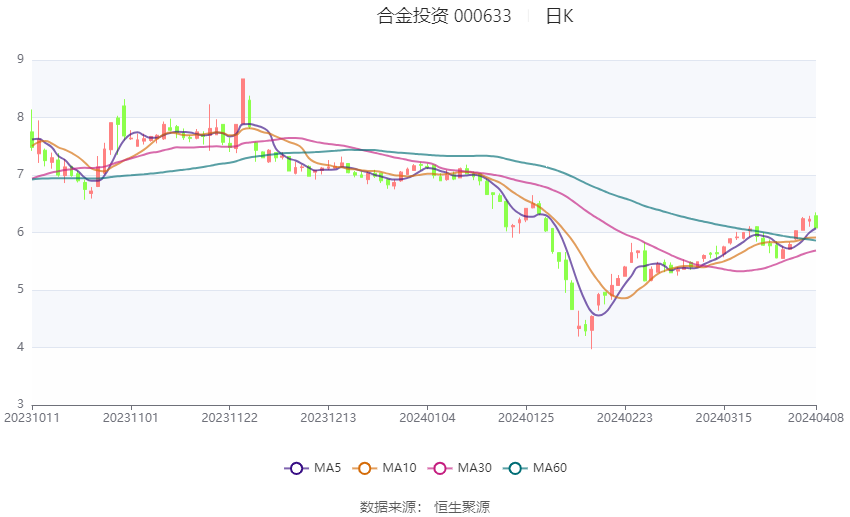
Task: Toggle the MA60 legend series
Action: [x=535, y=468]
